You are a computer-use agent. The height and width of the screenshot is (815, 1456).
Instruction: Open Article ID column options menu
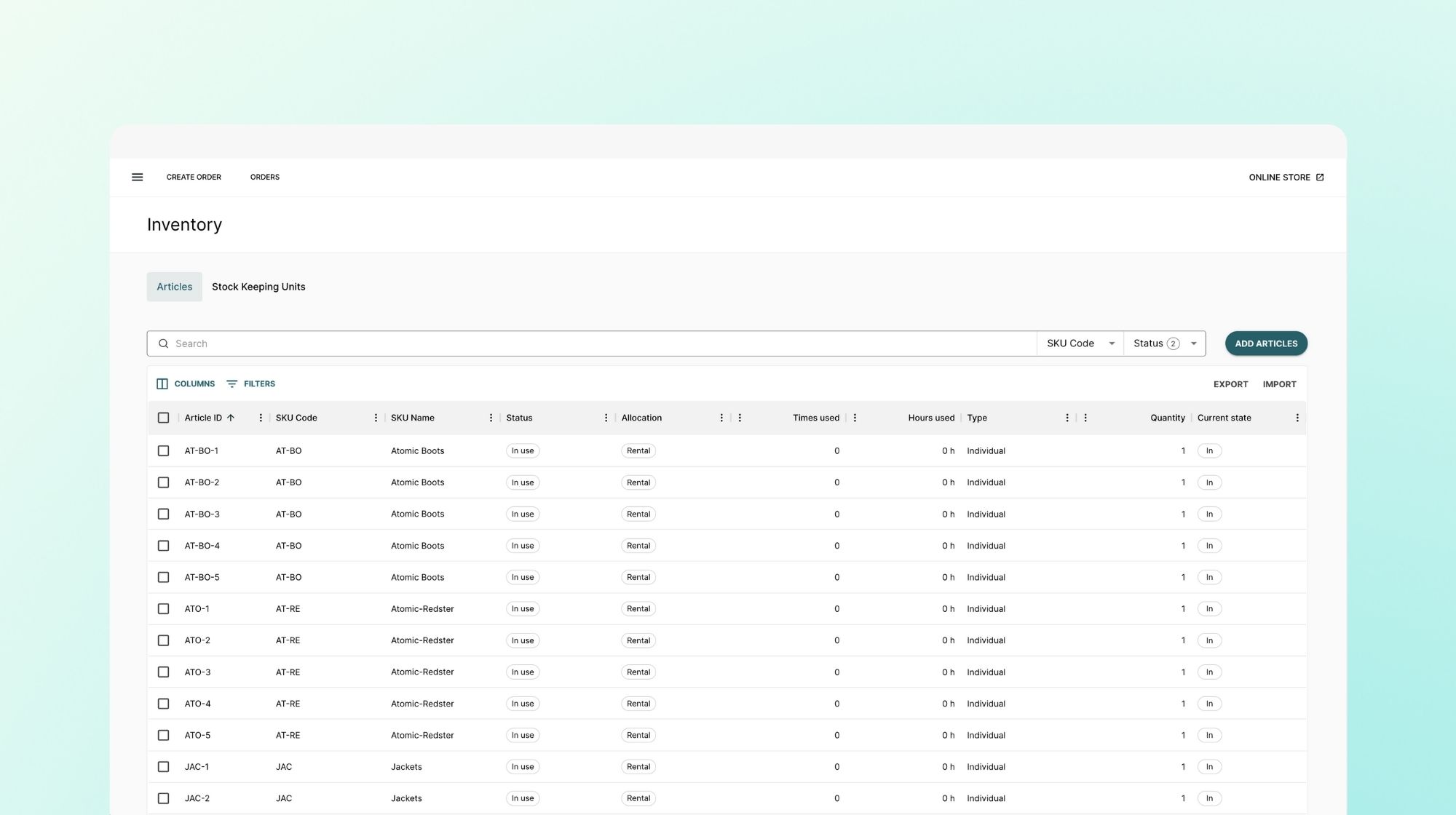[261, 418]
